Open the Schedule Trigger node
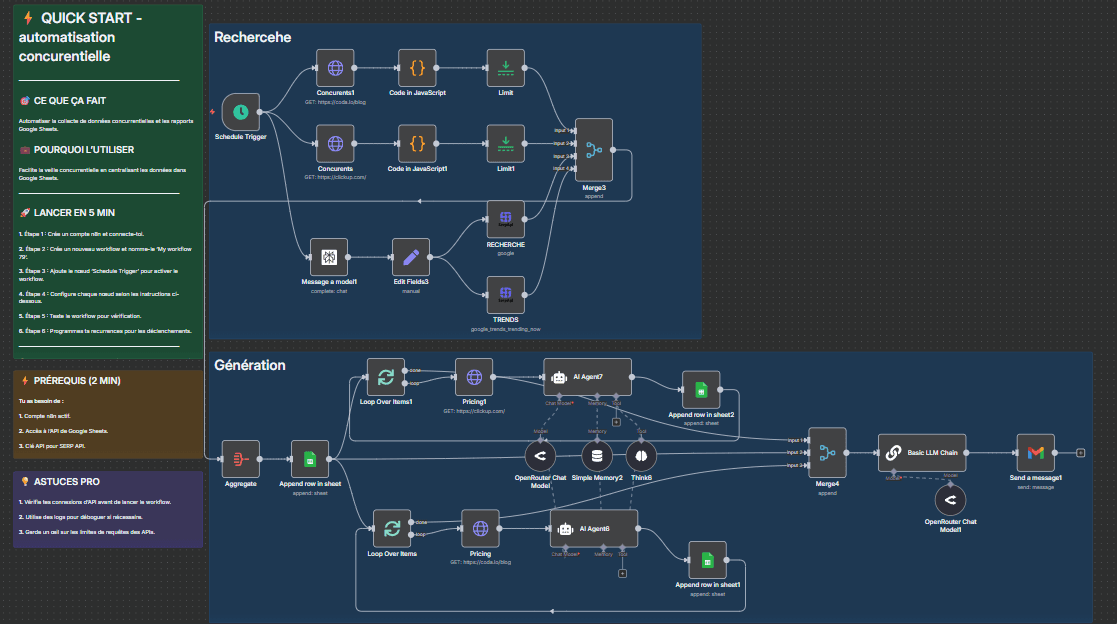 coord(241,112)
